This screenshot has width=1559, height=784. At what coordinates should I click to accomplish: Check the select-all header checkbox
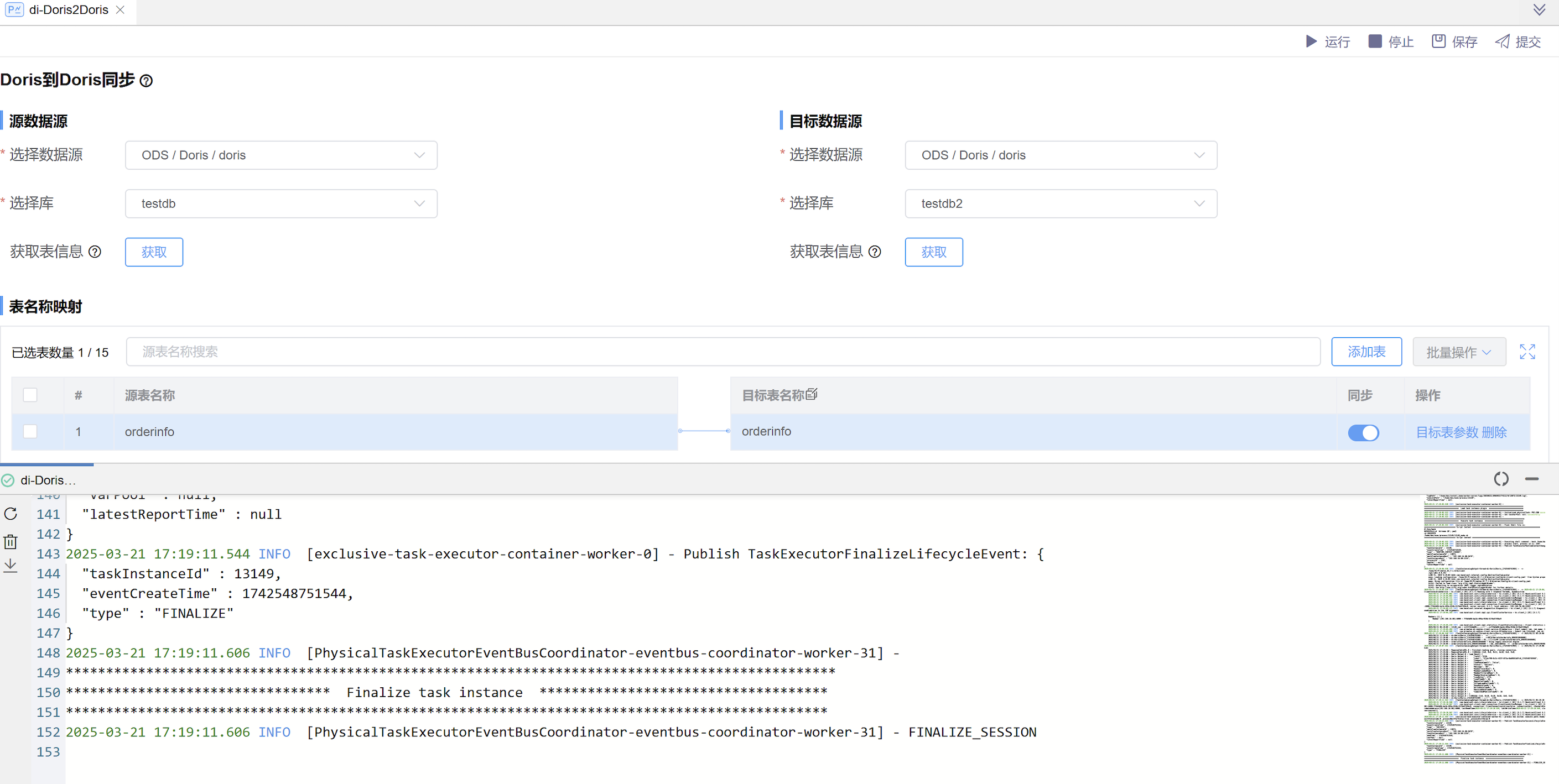(30, 395)
